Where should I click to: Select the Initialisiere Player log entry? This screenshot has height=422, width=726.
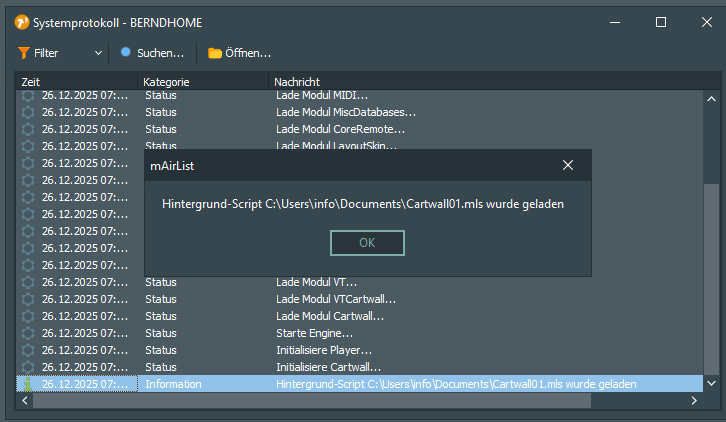tap(324, 350)
